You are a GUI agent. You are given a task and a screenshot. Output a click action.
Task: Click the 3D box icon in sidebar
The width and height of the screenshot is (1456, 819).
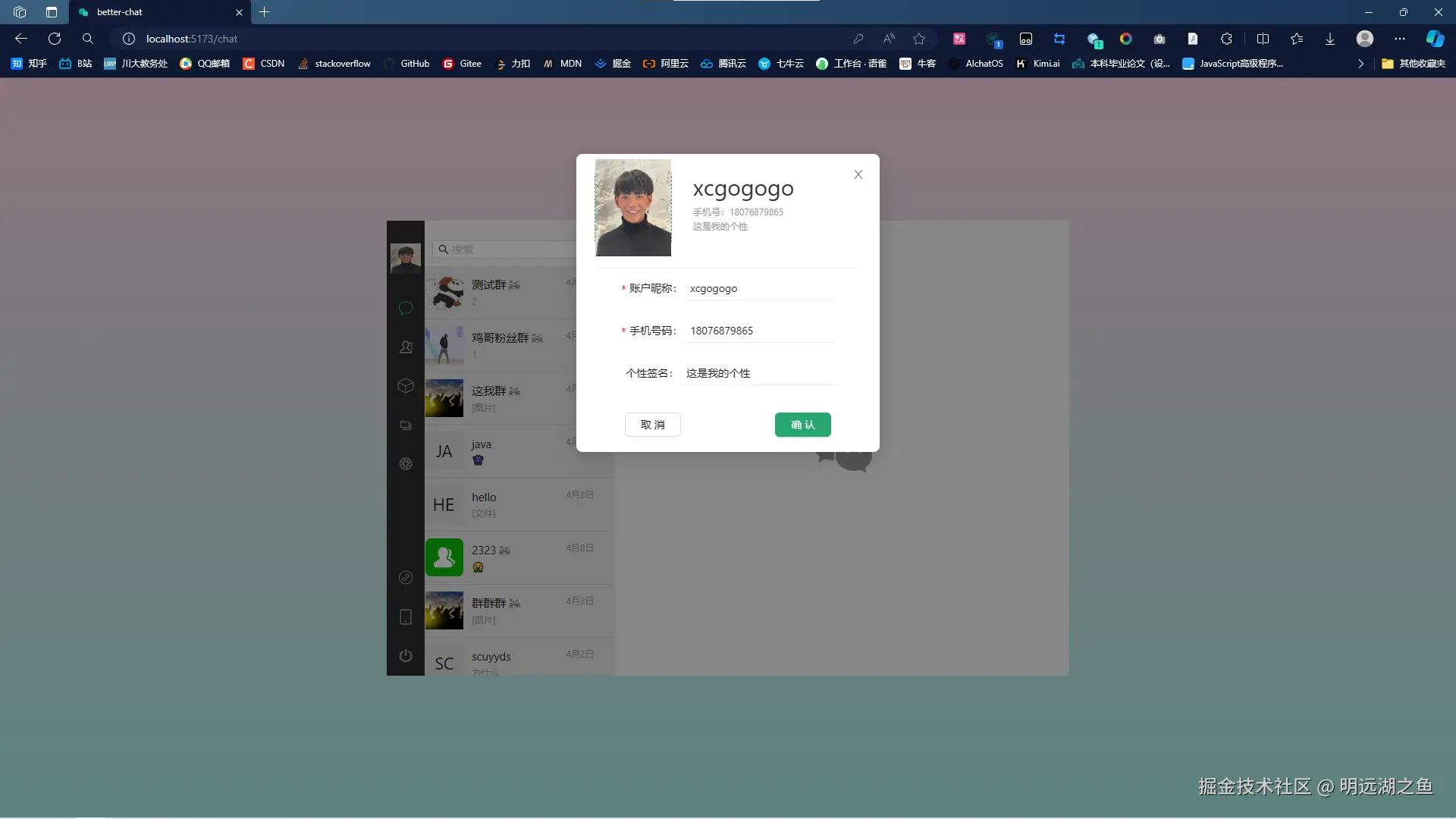coord(406,386)
